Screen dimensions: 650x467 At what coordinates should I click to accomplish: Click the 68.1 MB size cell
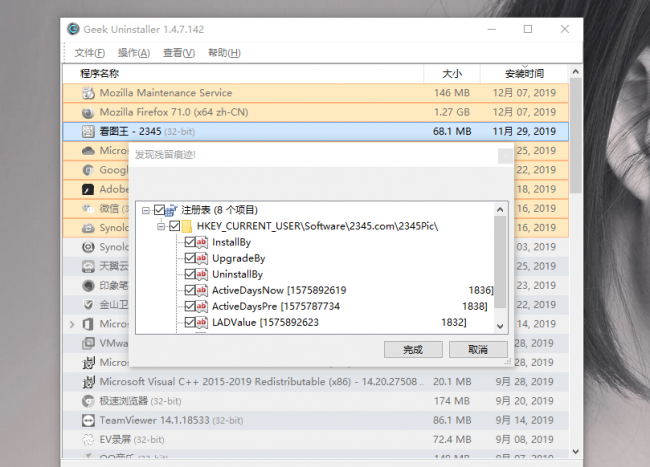[x=452, y=132]
